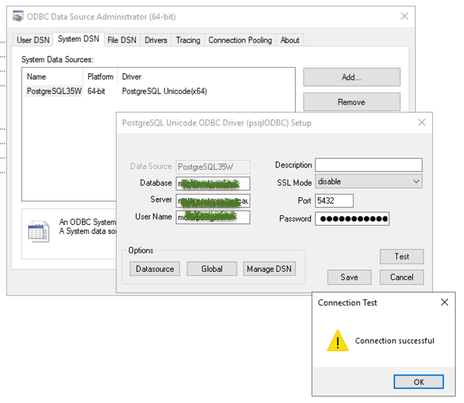Click the Platform column header
Screen dimensions: 464x403
pos(100,77)
